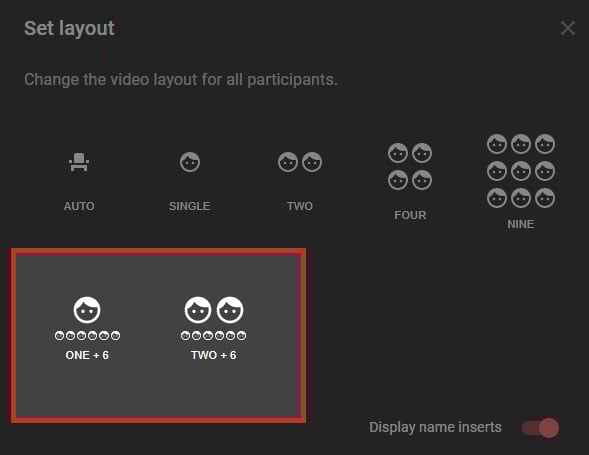
Task: Click the AUTO label
Action: (79, 206)
